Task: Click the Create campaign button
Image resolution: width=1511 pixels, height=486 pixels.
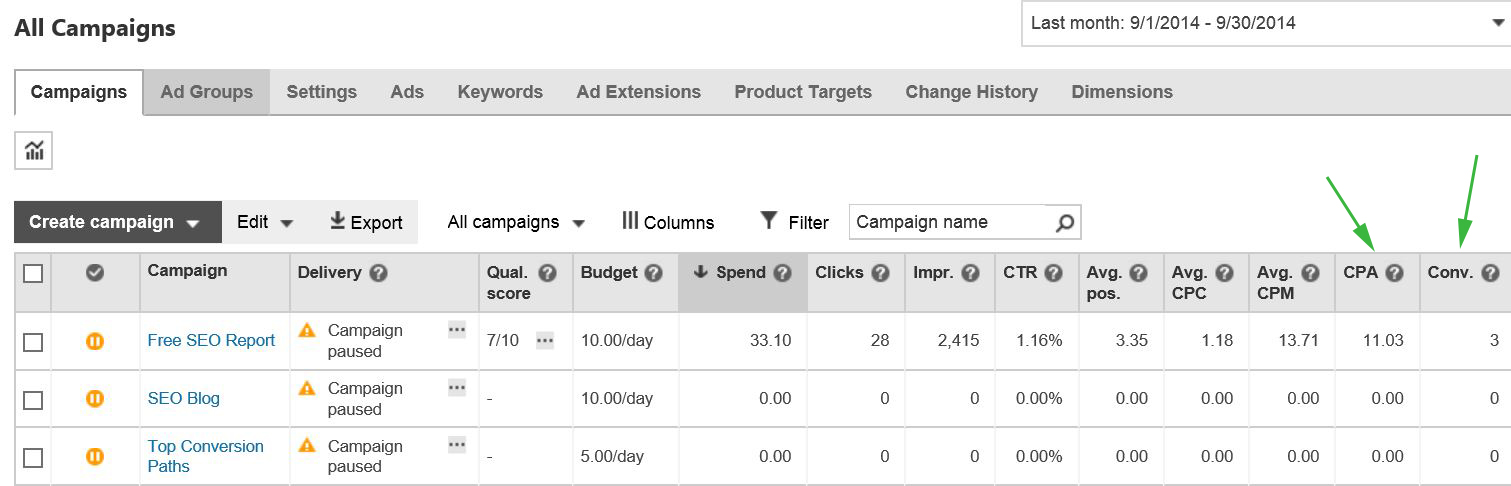Action: click(117, 222)
